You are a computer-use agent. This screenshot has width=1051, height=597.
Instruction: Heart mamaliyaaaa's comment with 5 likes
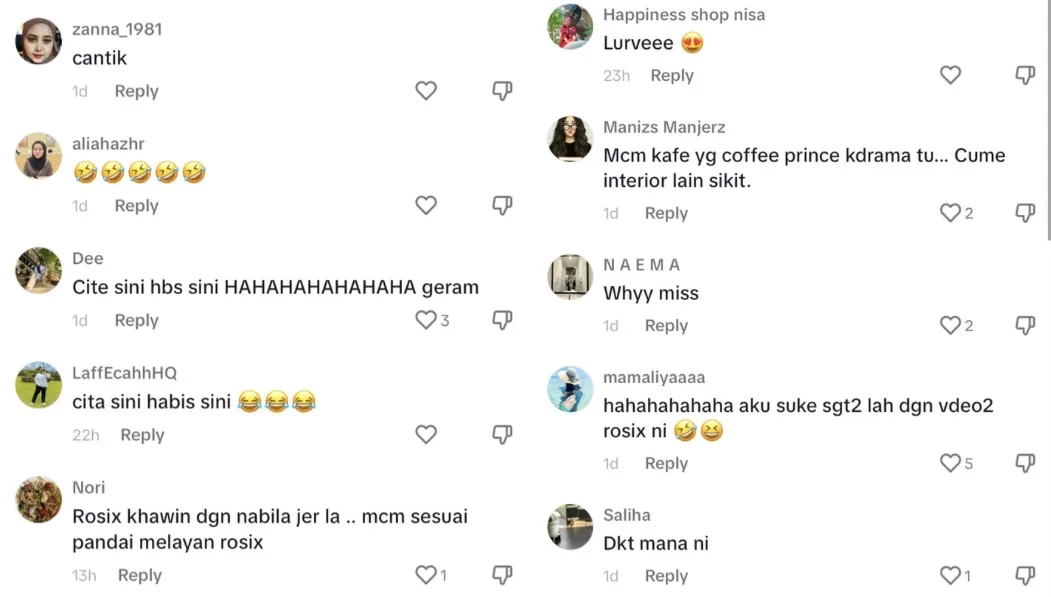(x=950, y=463)
